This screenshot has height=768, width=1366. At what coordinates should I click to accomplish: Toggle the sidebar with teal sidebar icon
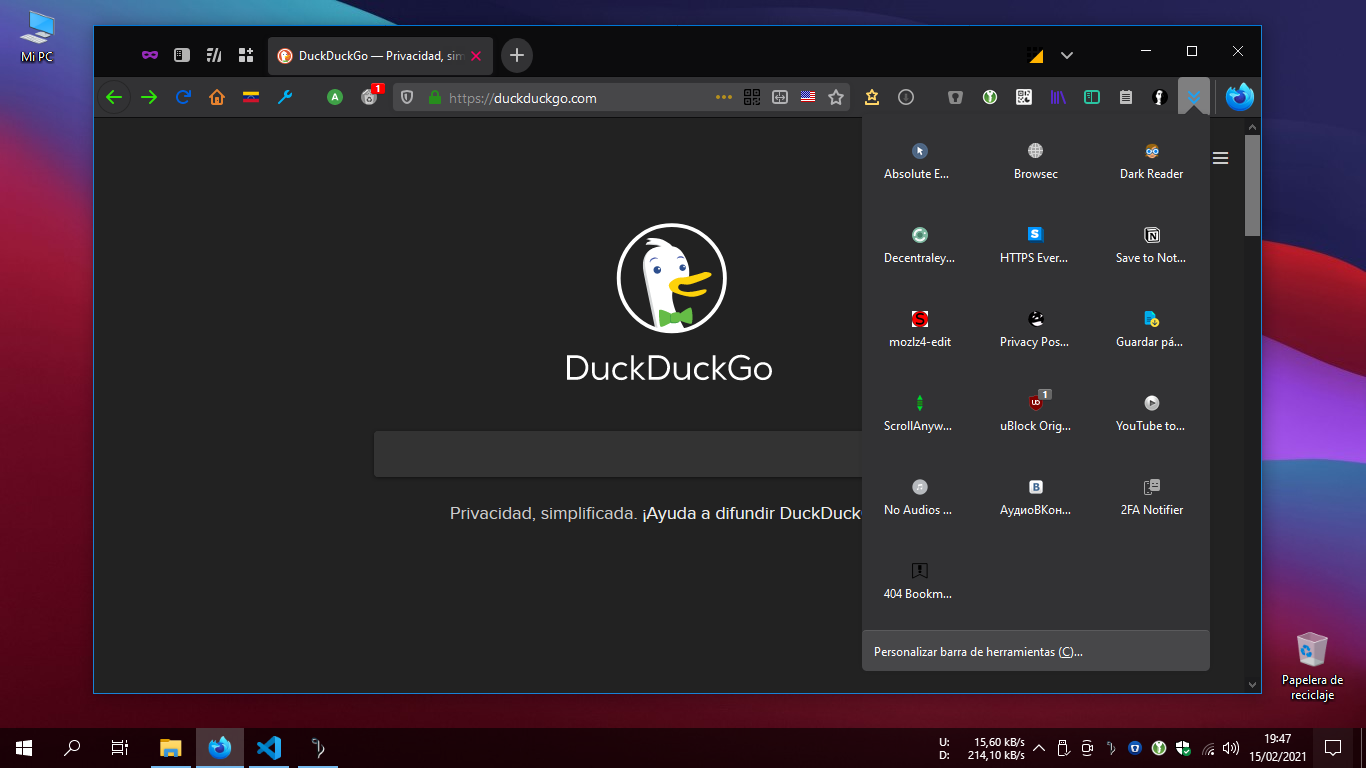tap(1092, 97)
